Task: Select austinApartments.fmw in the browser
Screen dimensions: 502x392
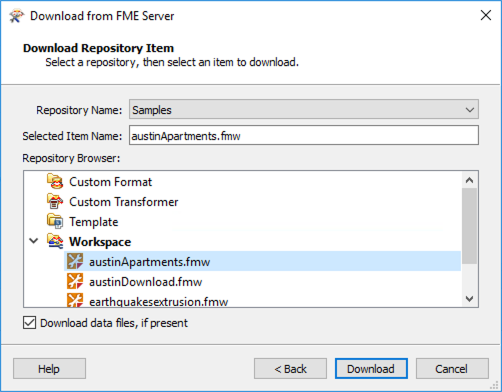Action: 149,262
